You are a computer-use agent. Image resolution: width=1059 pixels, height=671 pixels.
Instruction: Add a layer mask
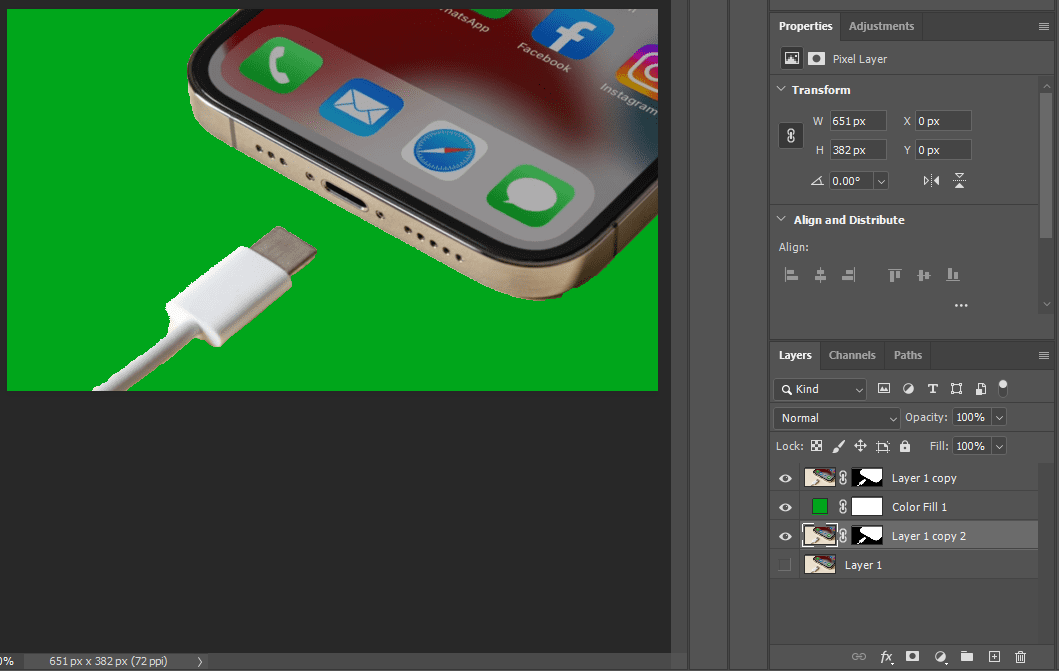pyautogui.click(x=912, y=656)
